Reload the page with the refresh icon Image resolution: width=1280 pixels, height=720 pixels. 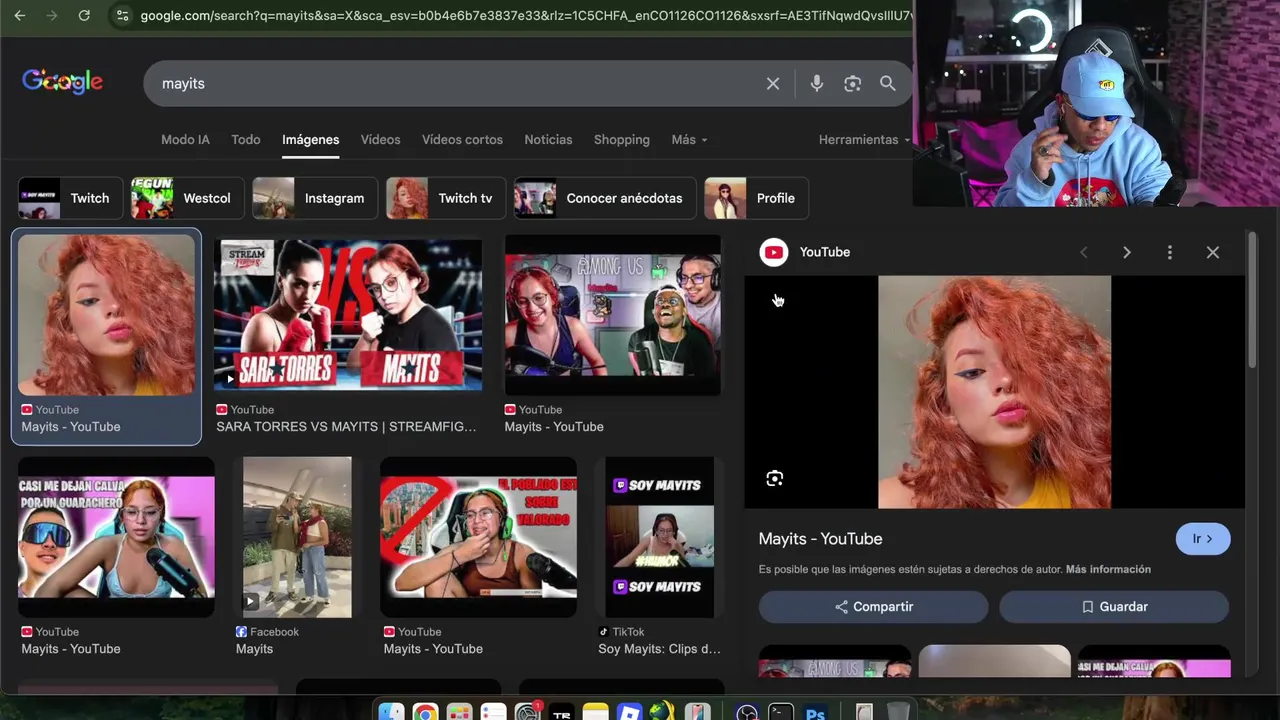coord(84,16)
